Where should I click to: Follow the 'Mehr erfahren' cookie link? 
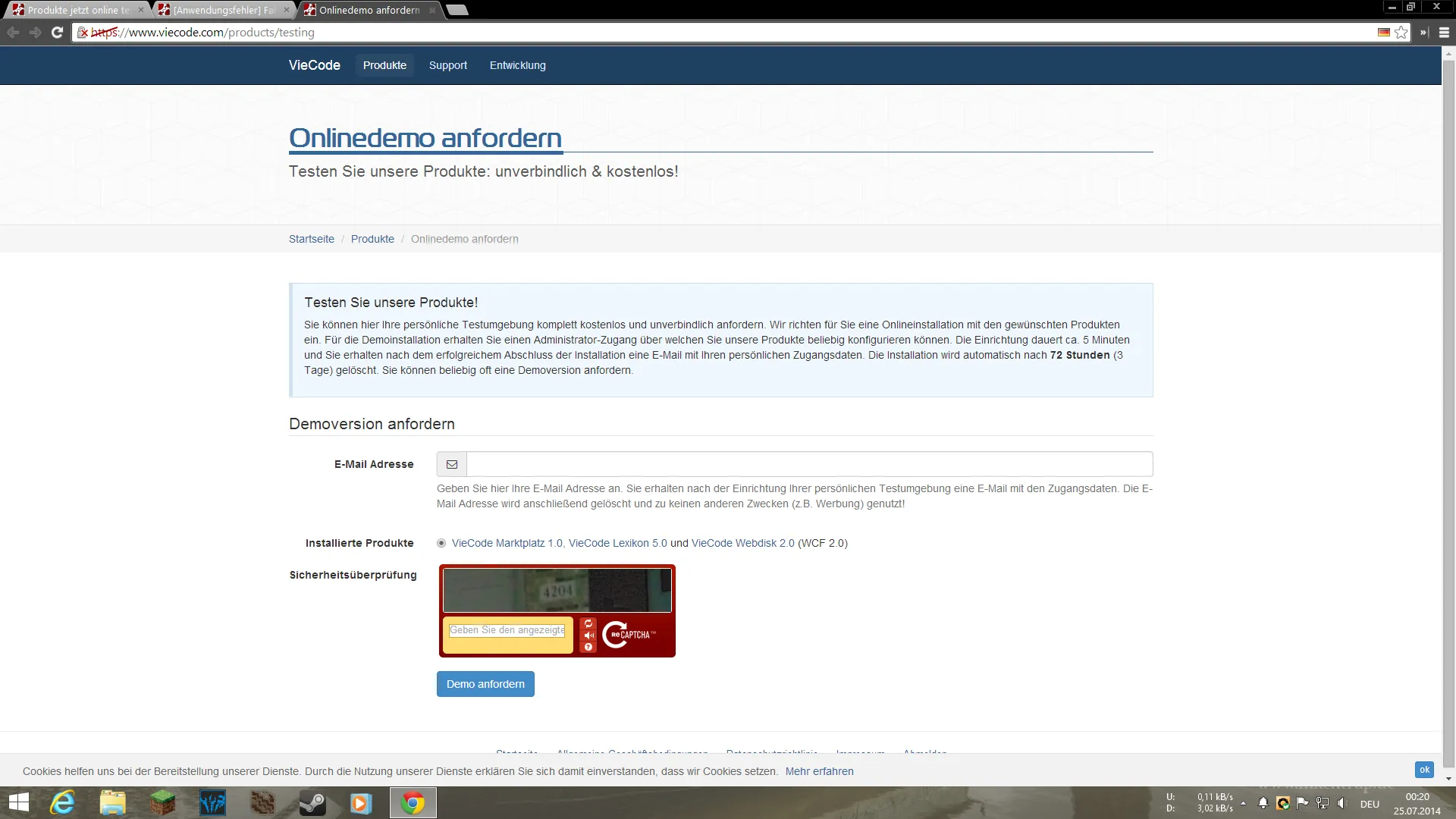[819, 771]
